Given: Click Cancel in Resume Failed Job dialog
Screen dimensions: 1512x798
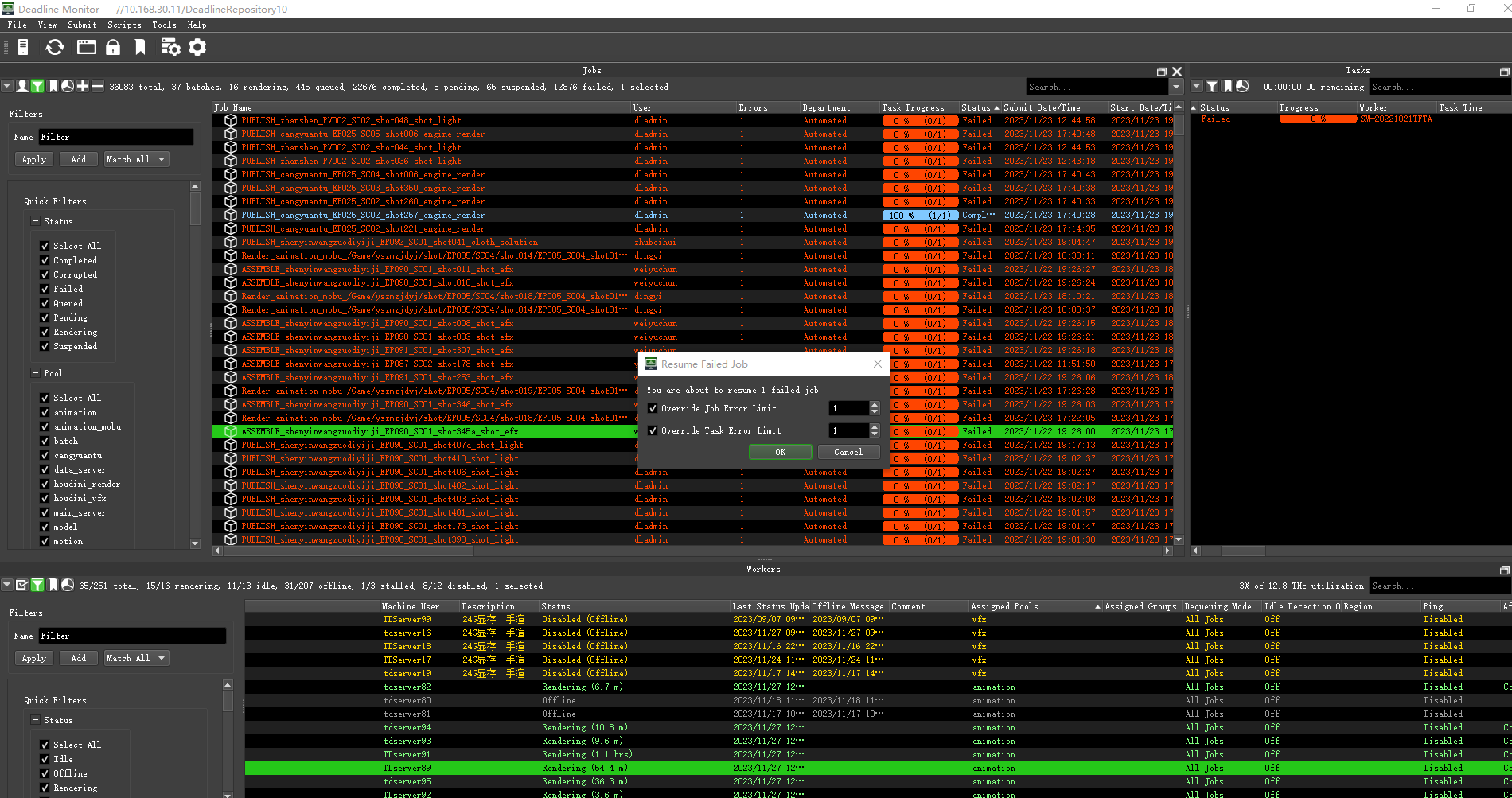Looking at the screenshot, I should pos(848,452).
